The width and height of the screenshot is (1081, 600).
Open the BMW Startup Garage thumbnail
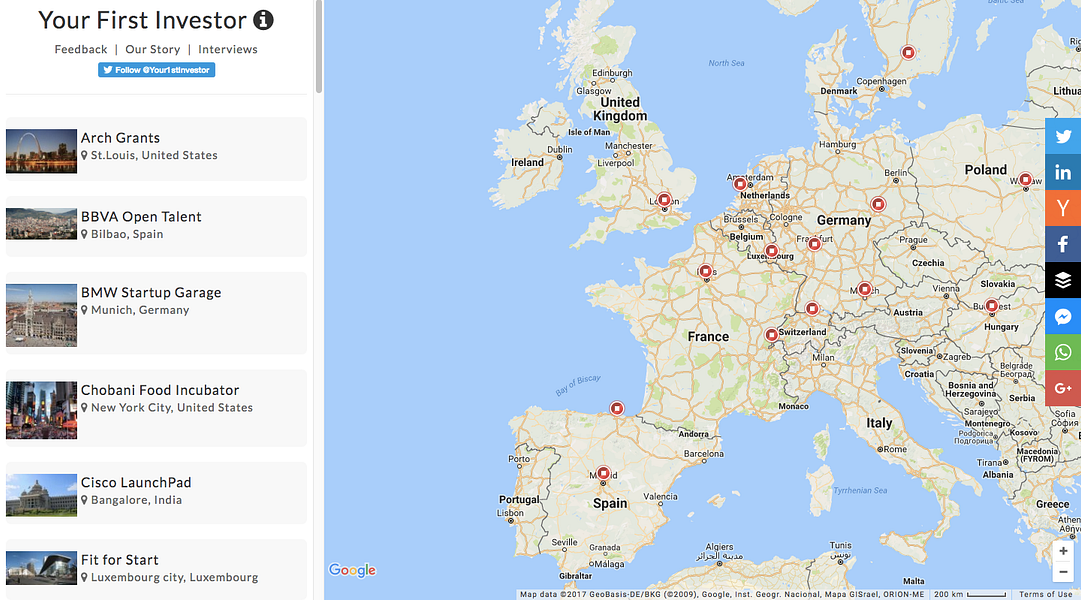(x=41, y=315)
